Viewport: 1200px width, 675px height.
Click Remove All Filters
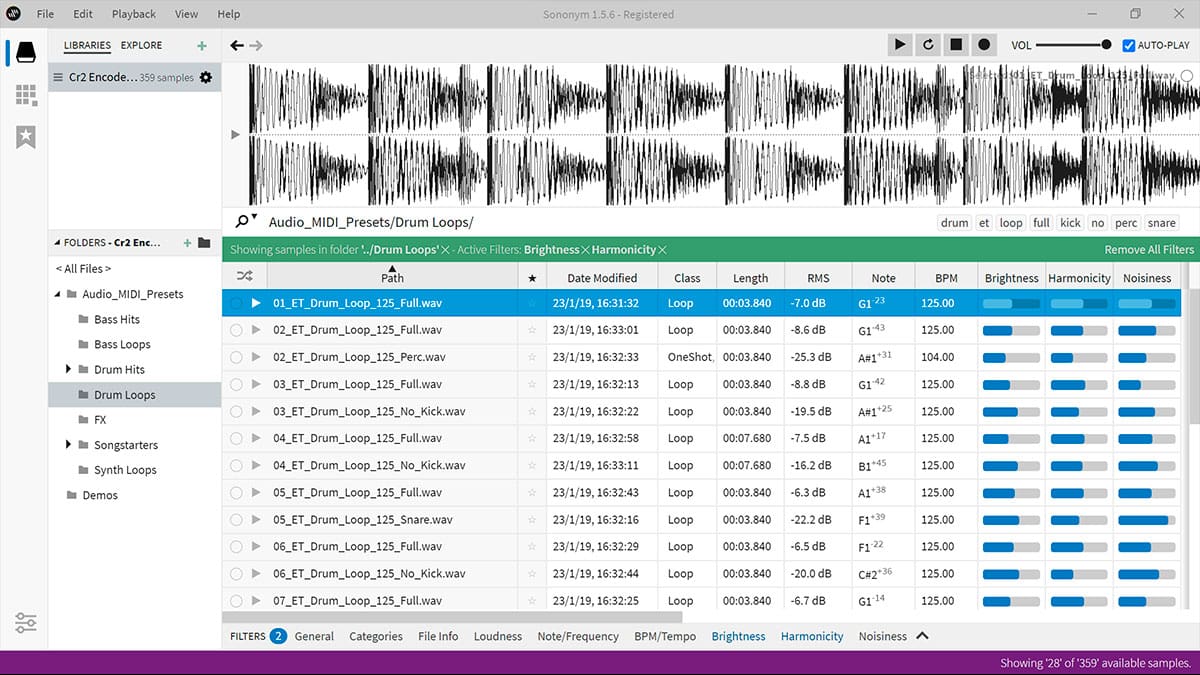1149,250
